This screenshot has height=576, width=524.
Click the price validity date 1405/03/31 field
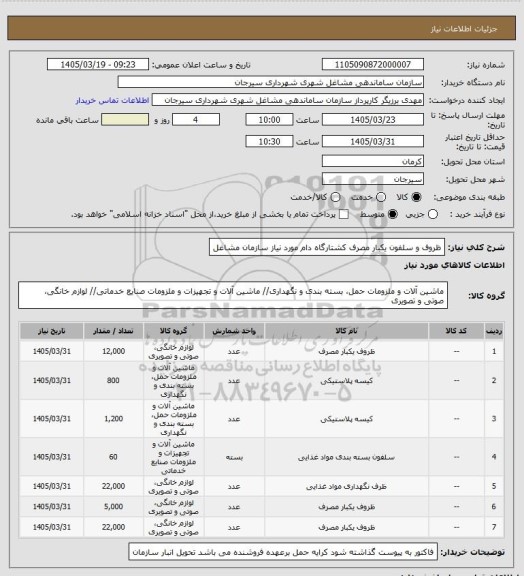[373, 141]
